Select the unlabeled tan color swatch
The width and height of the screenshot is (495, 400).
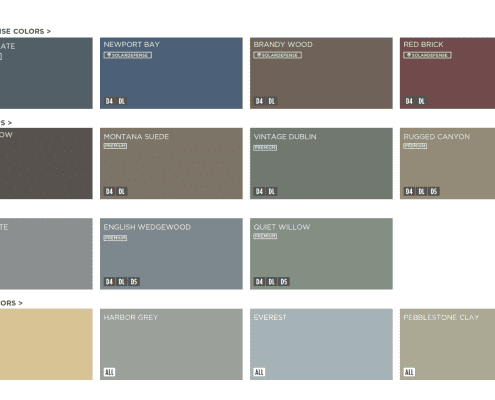(46, 344)
